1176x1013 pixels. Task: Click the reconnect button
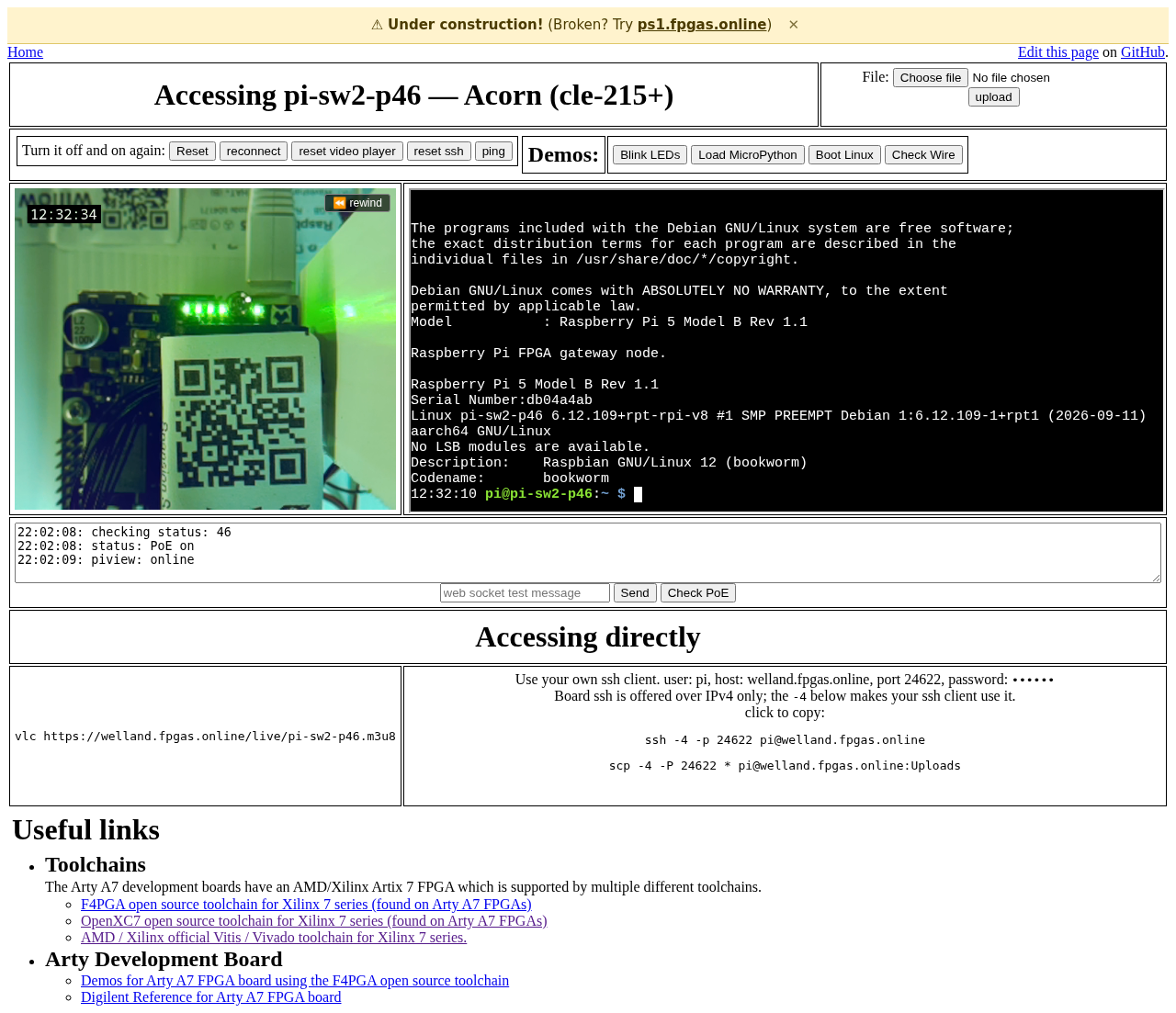pyautogui.click(x=254, y=152)
